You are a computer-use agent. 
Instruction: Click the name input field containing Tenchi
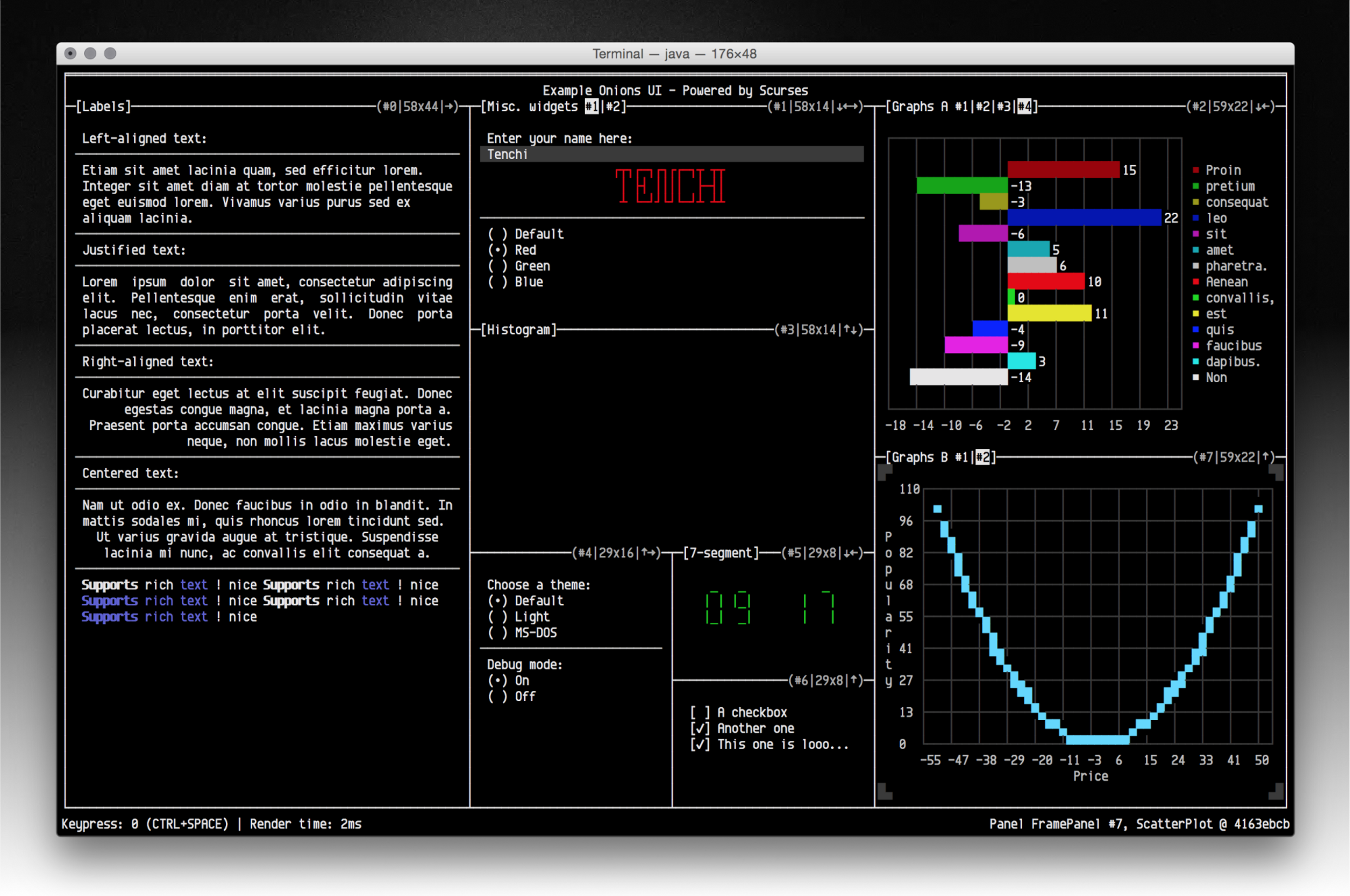click(x=672, y=154)
